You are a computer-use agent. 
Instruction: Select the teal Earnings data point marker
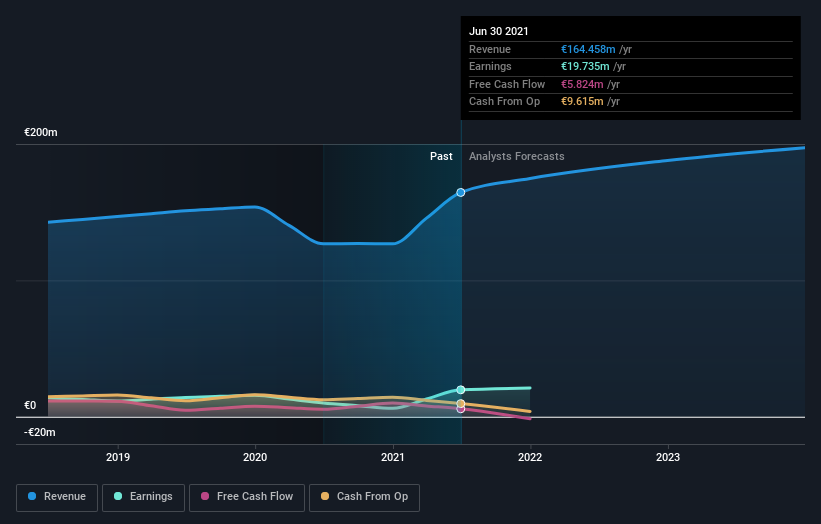(461, 389)
